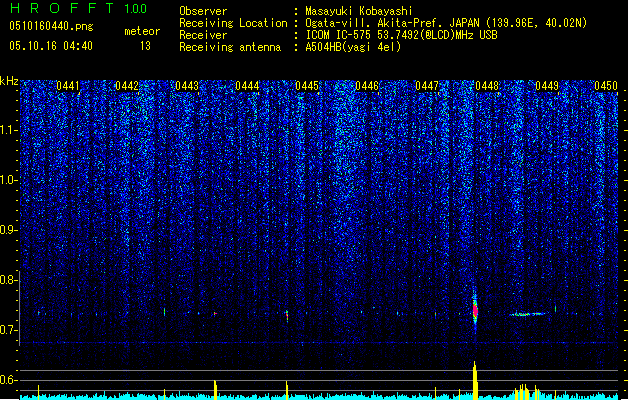
Task: Click the antenna value A504HB(yagi 4el)
Action: [x=353, y=47]
